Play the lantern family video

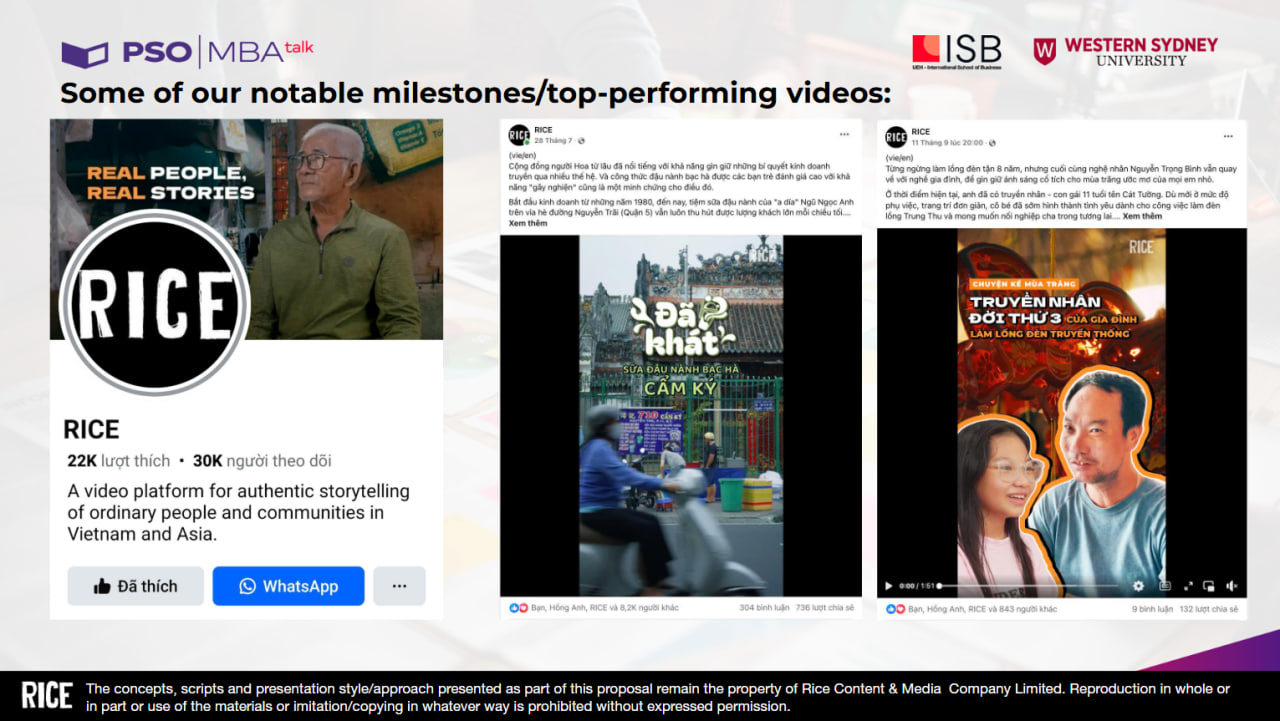pyautogui.click(x=888, y=586)
